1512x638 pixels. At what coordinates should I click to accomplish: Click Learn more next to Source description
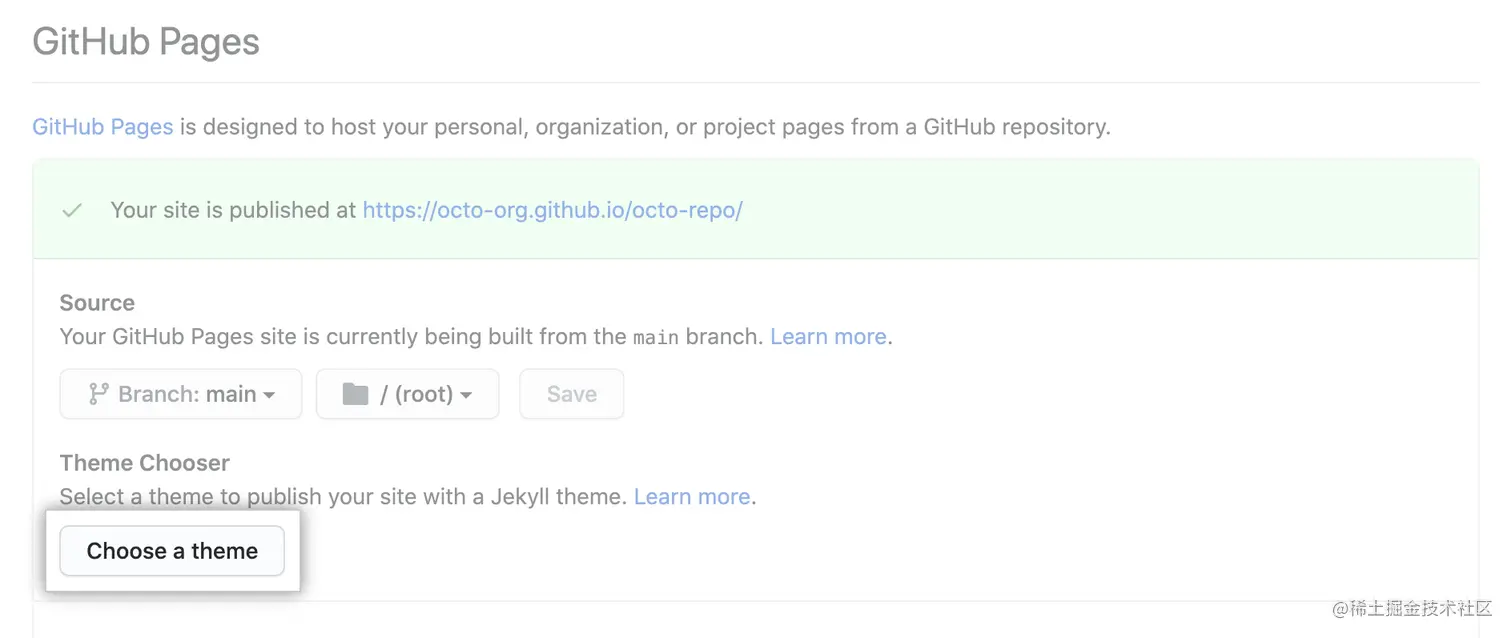point(828,336)
